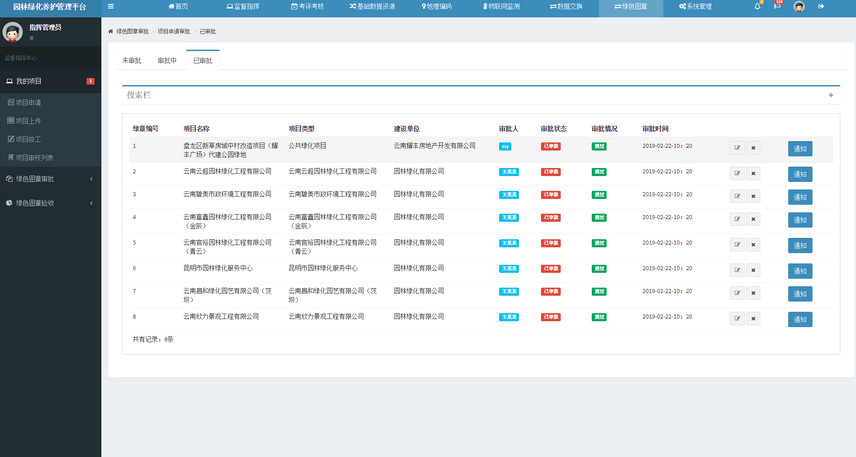
Task: Click 通知 button for row 2
Action: pyautogui.click(x=800, y=174)
